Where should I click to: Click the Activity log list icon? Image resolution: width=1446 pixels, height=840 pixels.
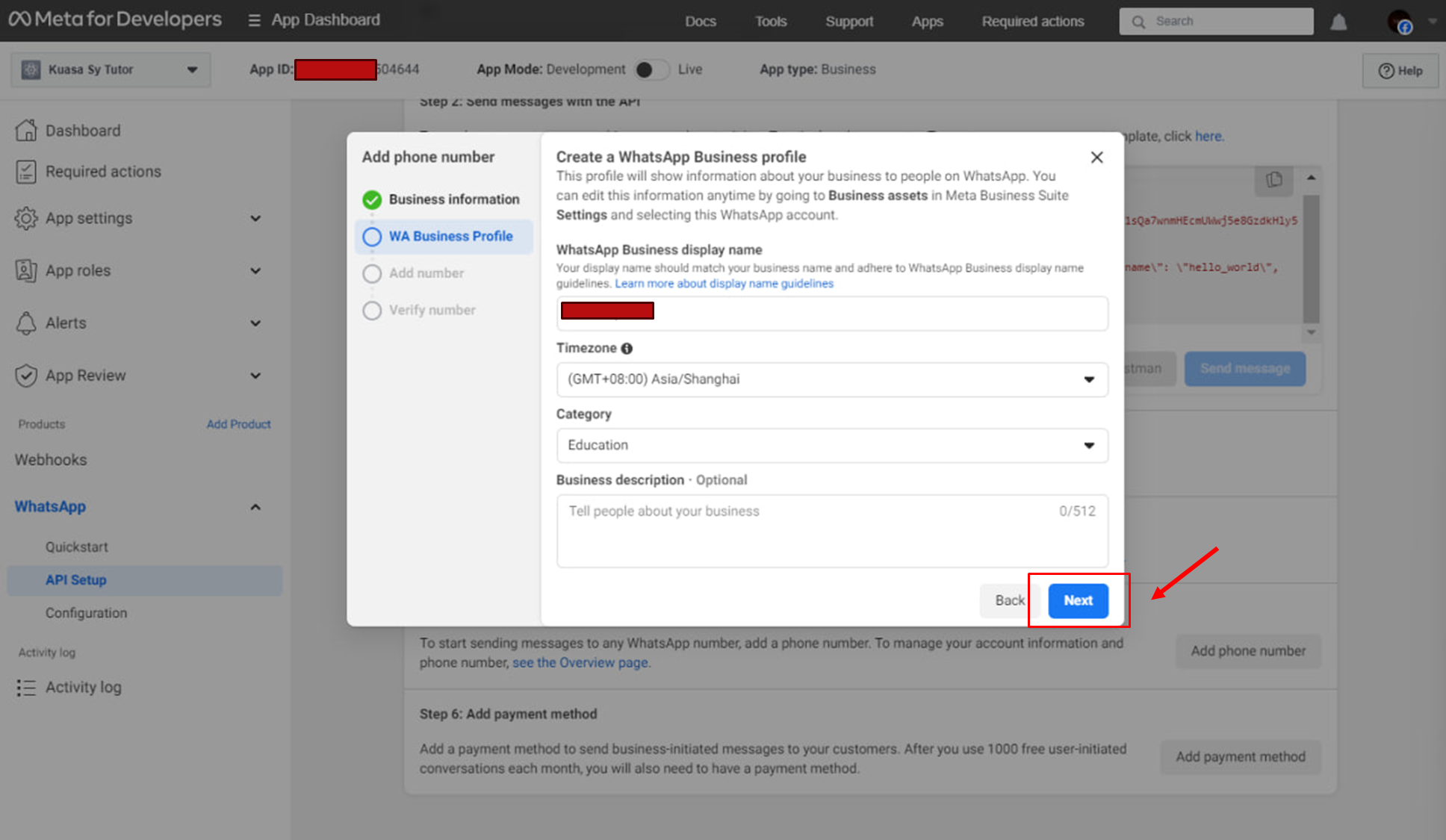(x=26, y=688)
